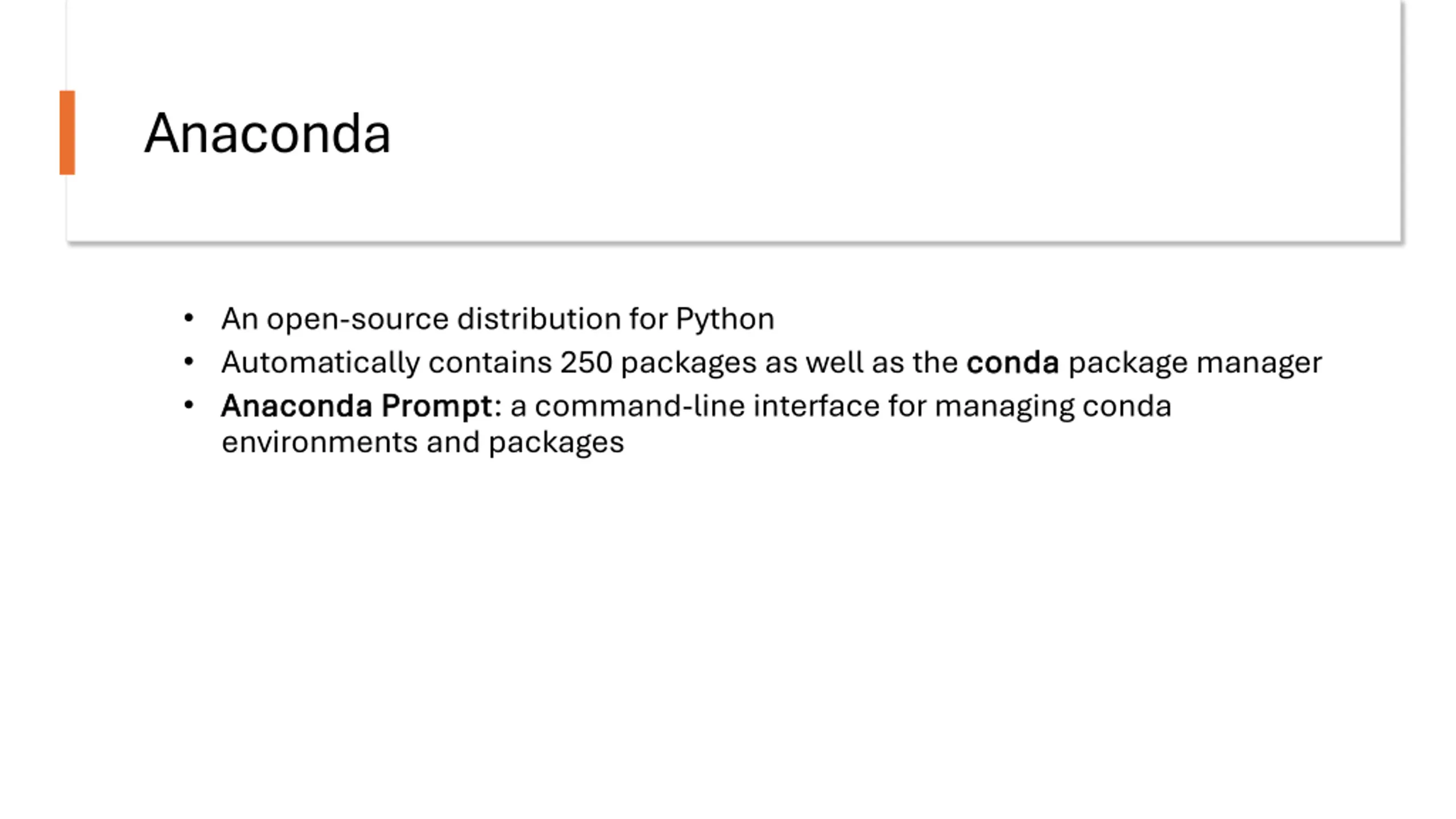Click the "environments and packages" line
This screenshot has height=819, width=1456.
click(423, 443)
